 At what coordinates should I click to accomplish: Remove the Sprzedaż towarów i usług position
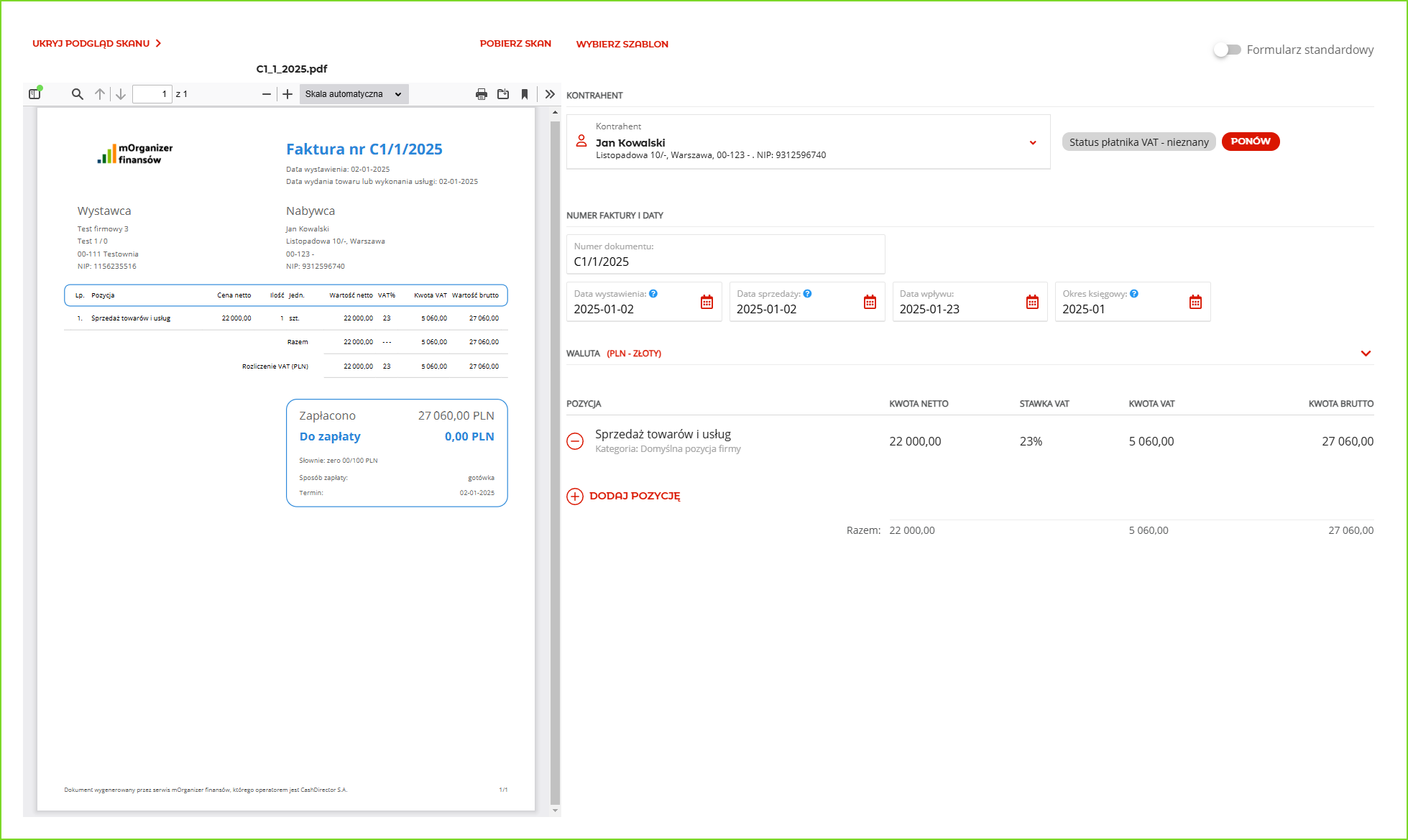pyautogui.click(x=575, y=441)
